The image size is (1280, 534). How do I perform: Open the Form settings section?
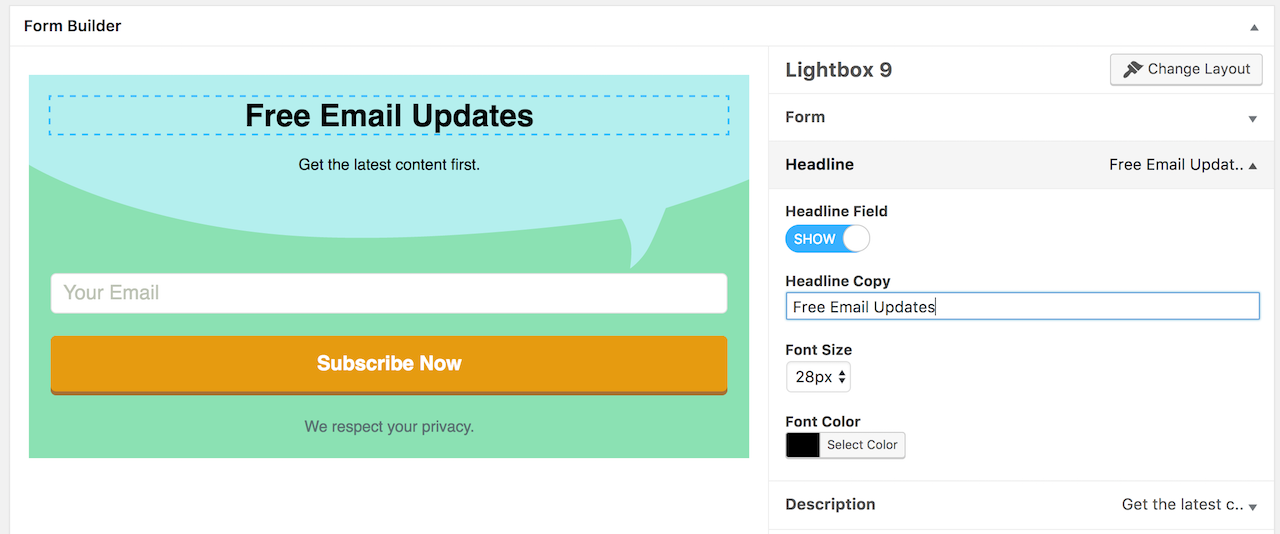[x=805, y=117]
